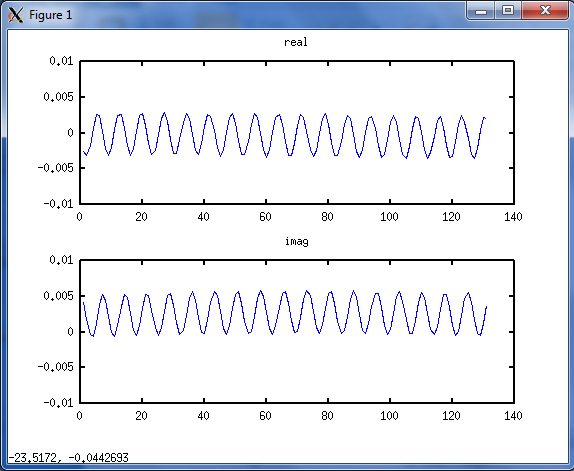574x471 pixels.
Task: Click the x-axis label 140 under real plot
Action: click(x=513, y=217)
